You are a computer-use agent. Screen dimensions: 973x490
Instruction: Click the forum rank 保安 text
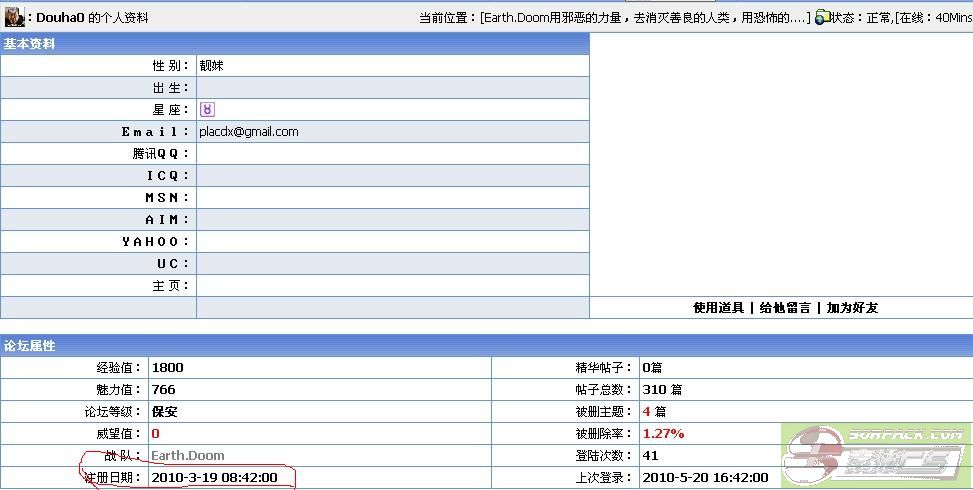[x=165, y=412]
